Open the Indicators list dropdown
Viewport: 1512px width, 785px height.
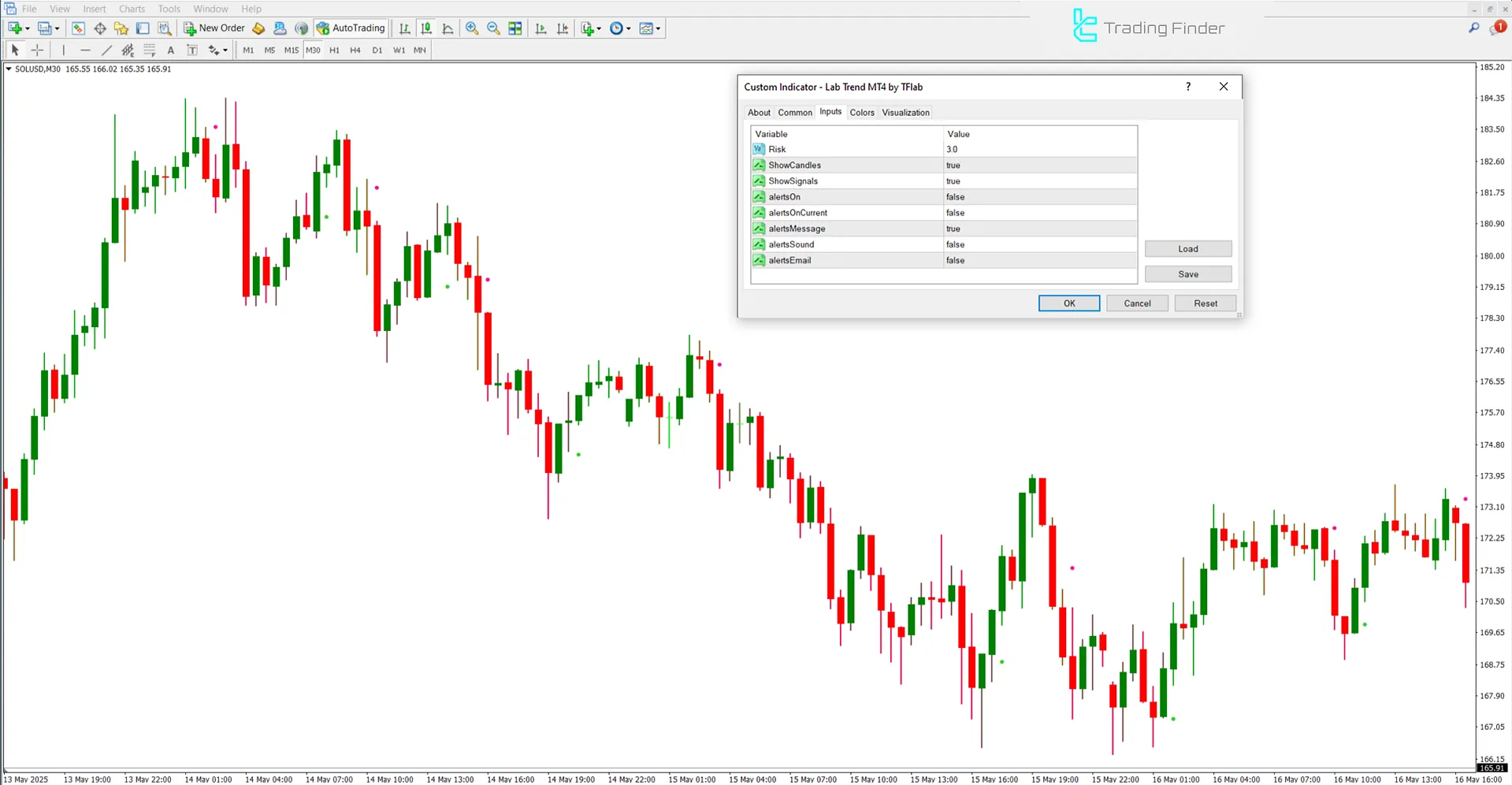[658, 28]
